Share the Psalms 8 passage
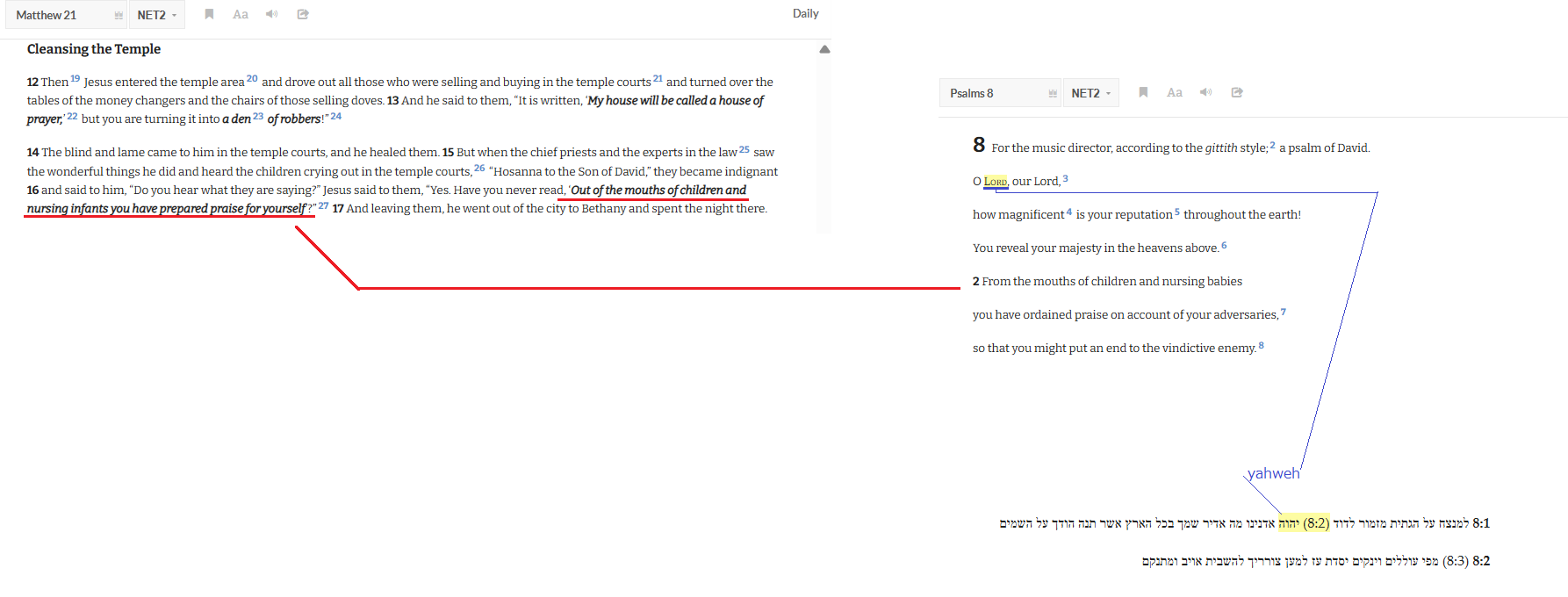 [1237, 92]
